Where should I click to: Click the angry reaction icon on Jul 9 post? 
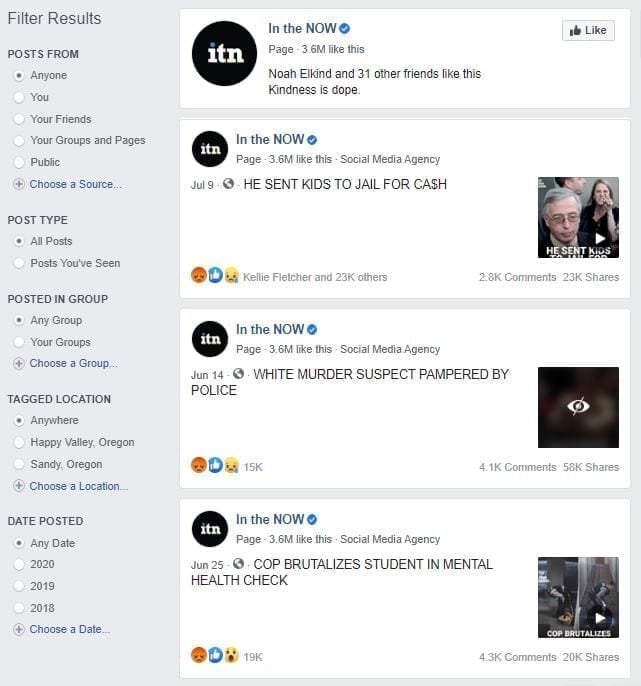coord(199,275)
